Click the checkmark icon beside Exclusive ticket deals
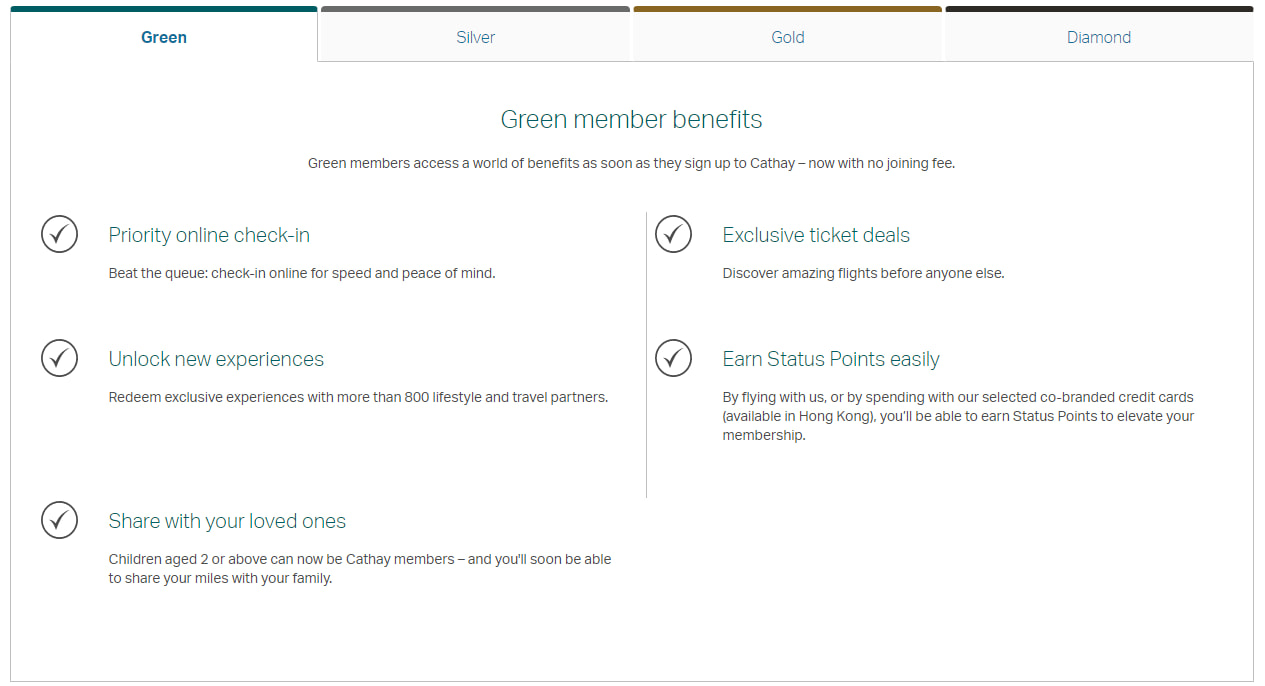This screenshot has width=1265, height=686. click(x=673, y=234)
